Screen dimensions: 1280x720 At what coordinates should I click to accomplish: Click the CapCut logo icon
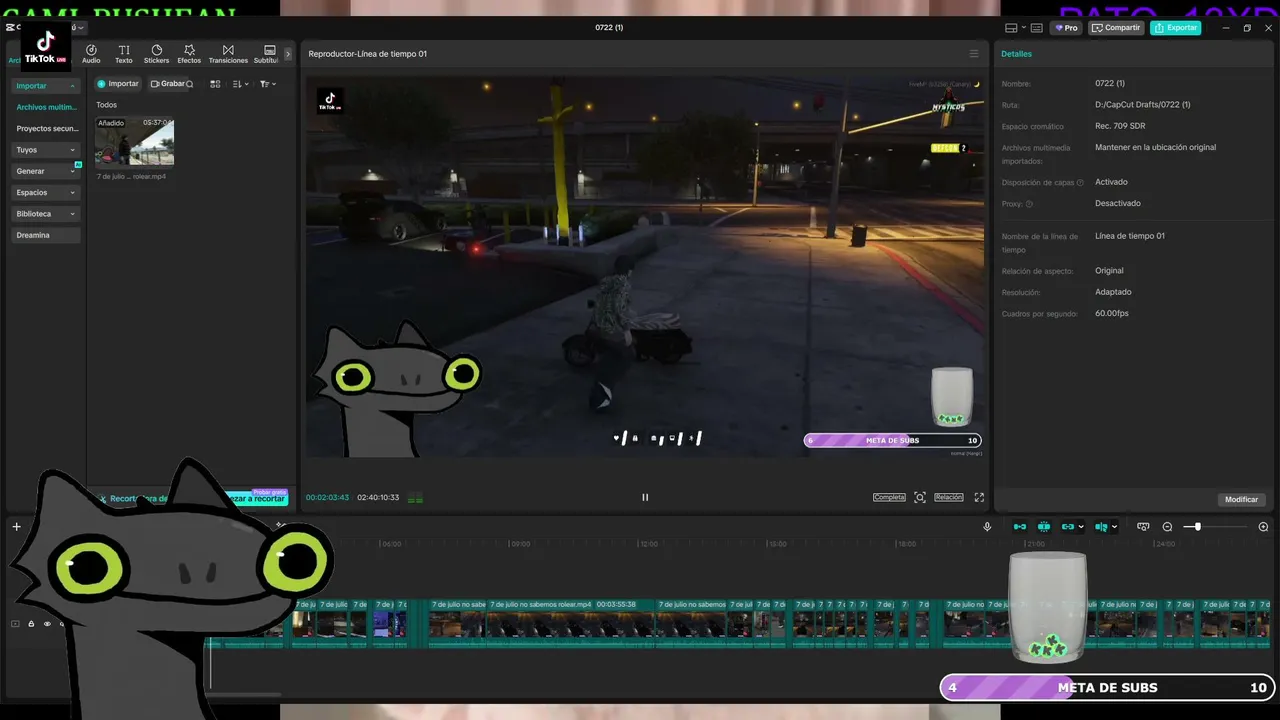pos(9,28)
